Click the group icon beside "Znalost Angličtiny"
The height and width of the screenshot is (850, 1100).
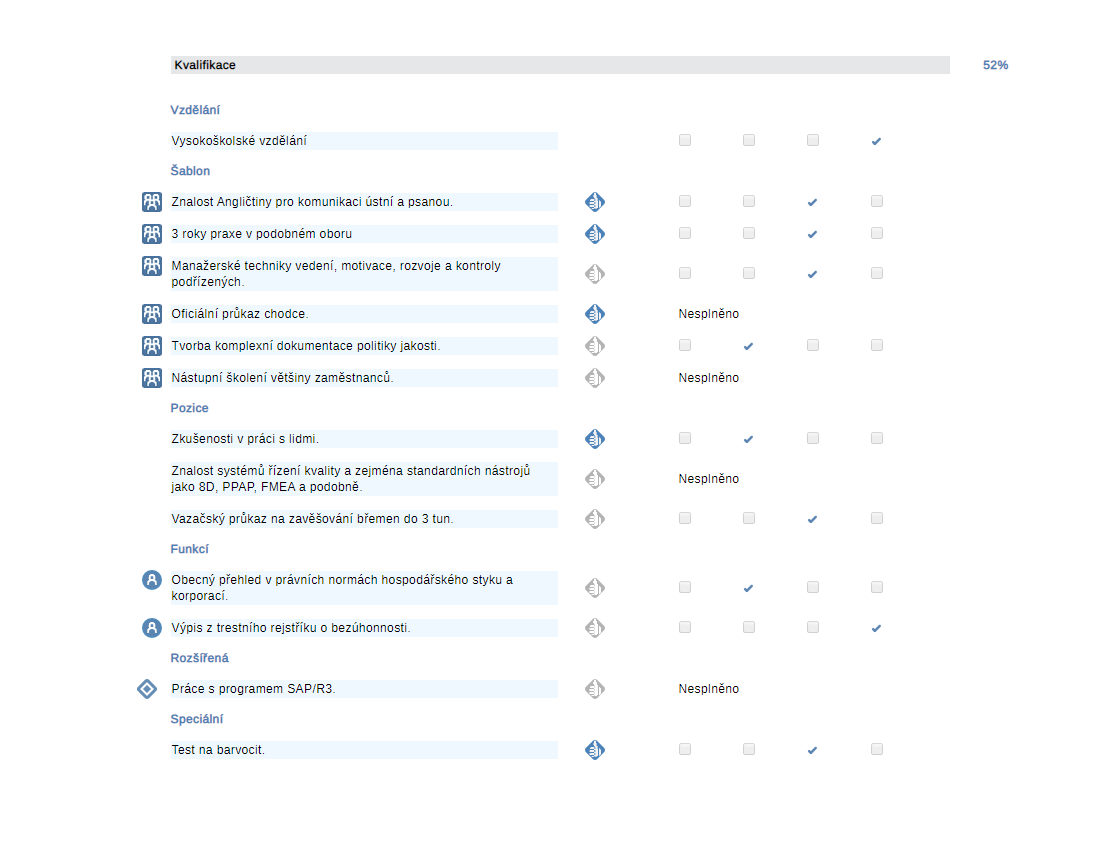coord(152,202)
